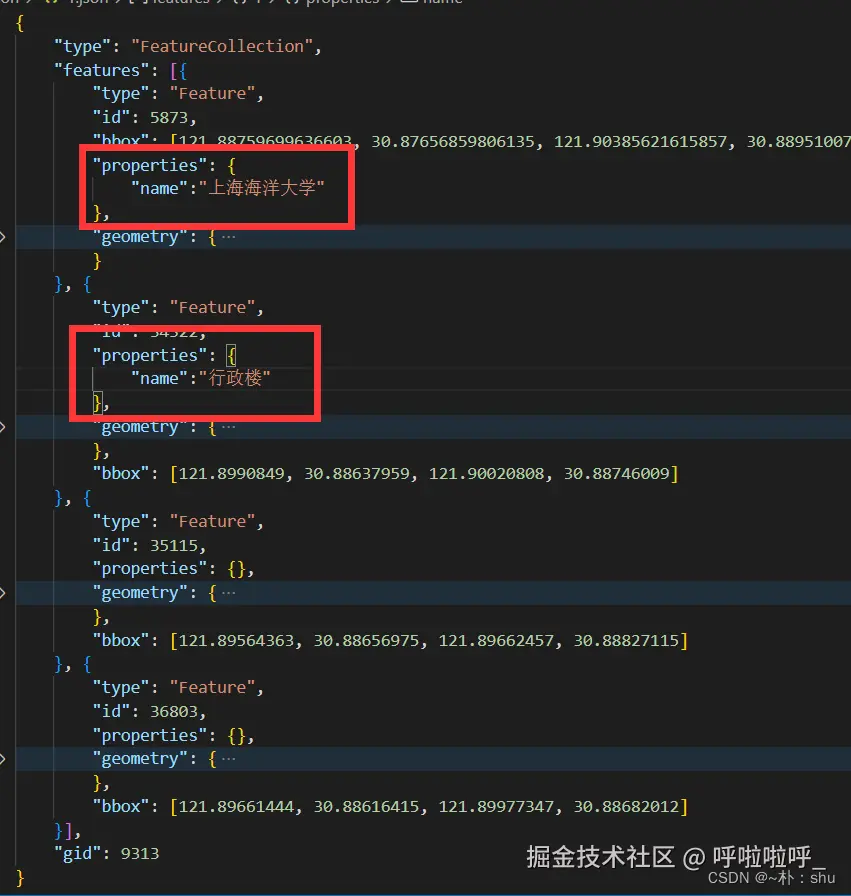The image size is (851, 896).
Task: Click the opening bracket after "features"
Action: [x=174, y=71]
